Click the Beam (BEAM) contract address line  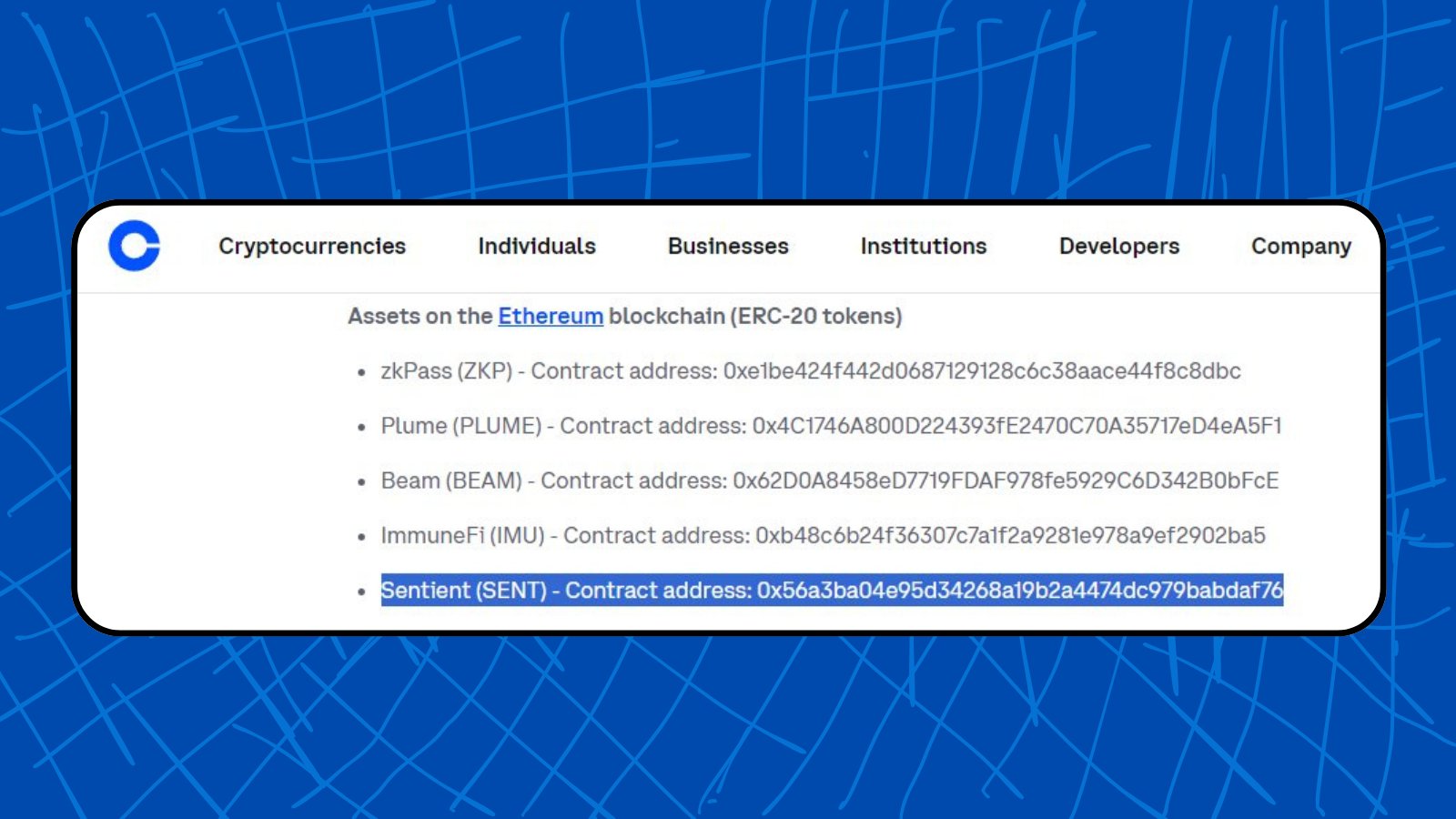tap(830, 480)
